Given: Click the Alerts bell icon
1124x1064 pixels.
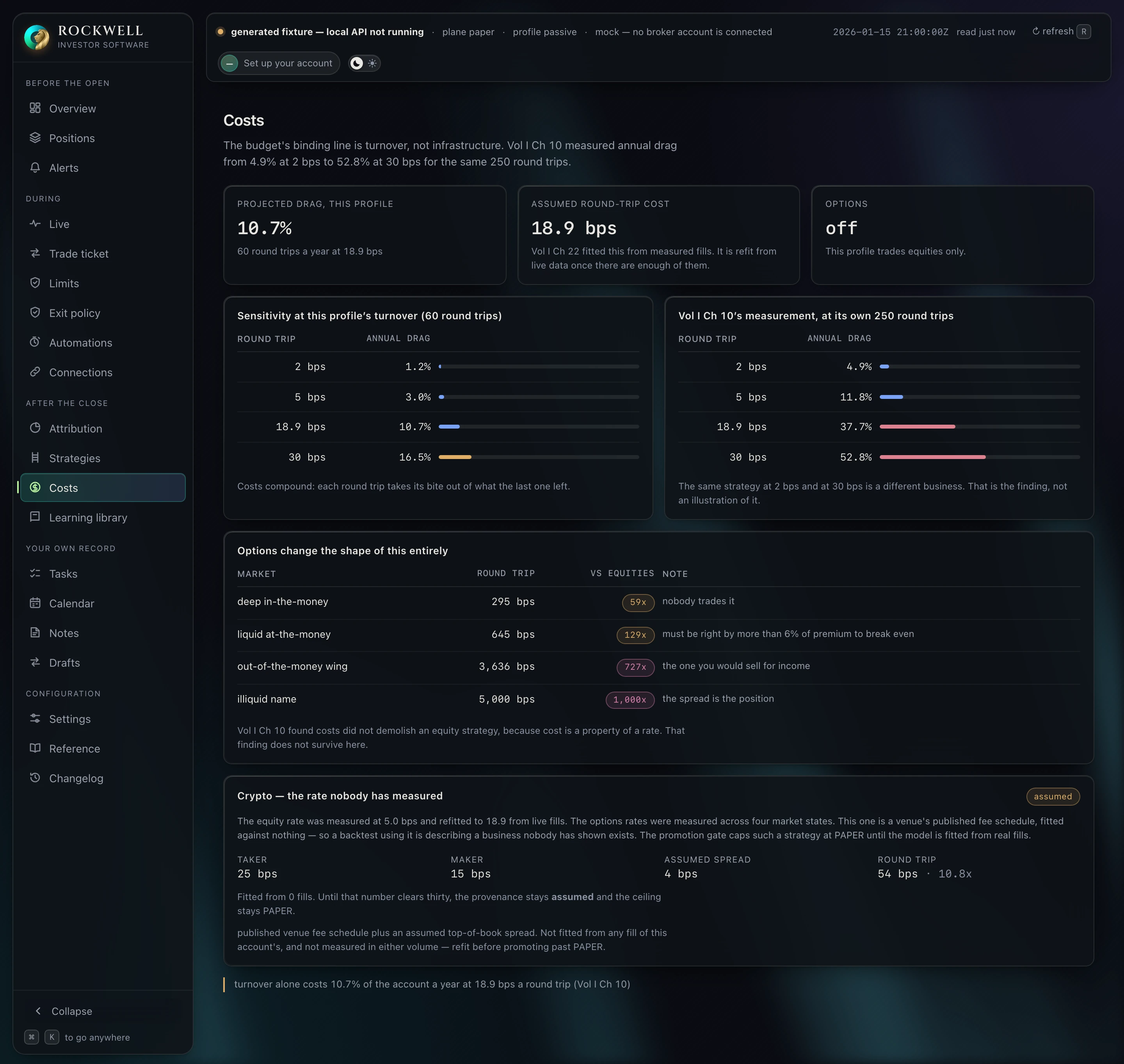Looking at the screenshot, I should coord(35,167).
